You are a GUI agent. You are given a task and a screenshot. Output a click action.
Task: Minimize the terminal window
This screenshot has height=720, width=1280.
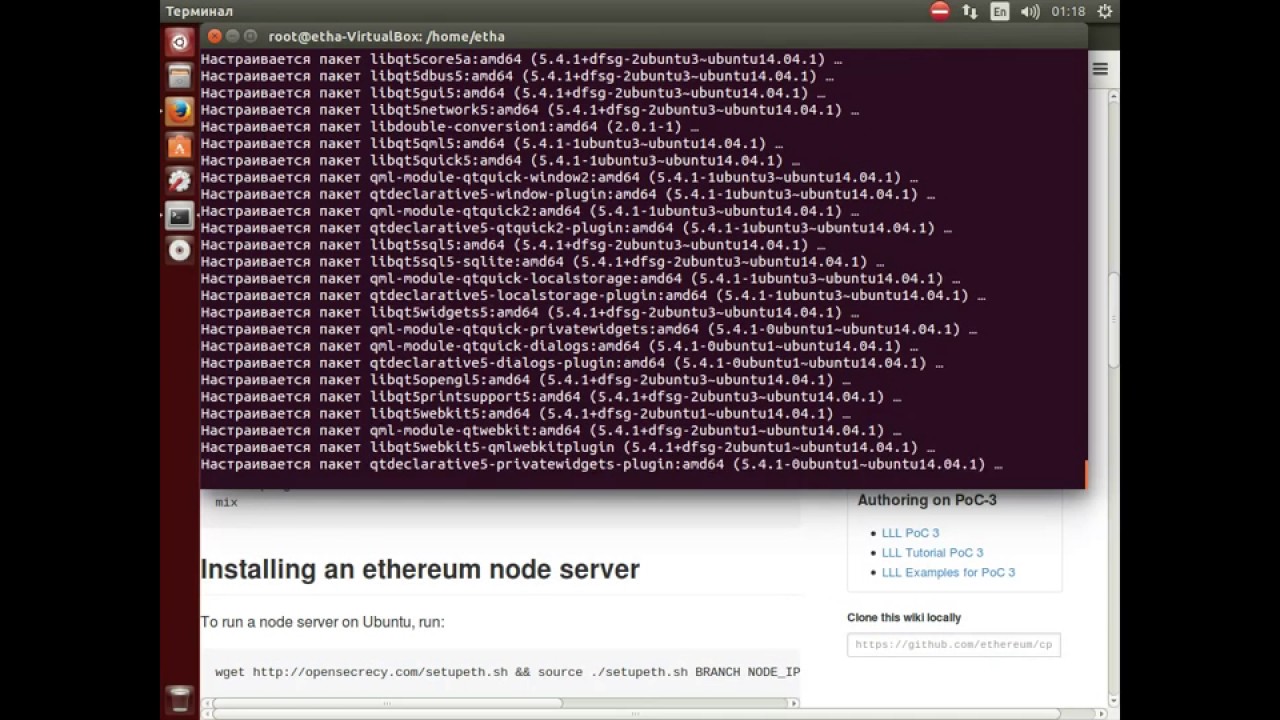[232, 36]
